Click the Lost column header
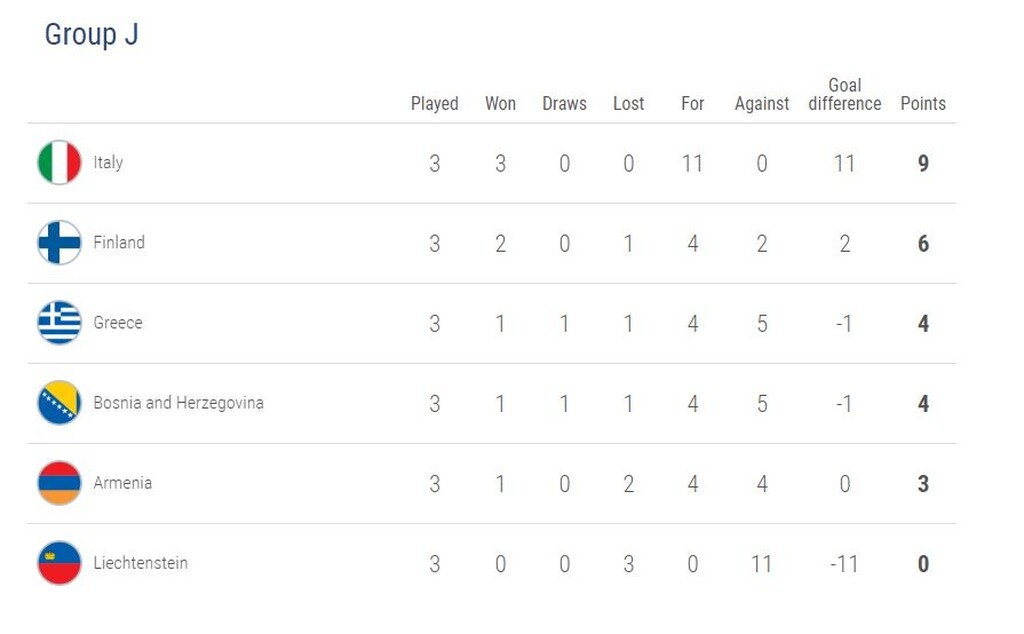Screen dimensions: 1024x634 pos(628,104)
